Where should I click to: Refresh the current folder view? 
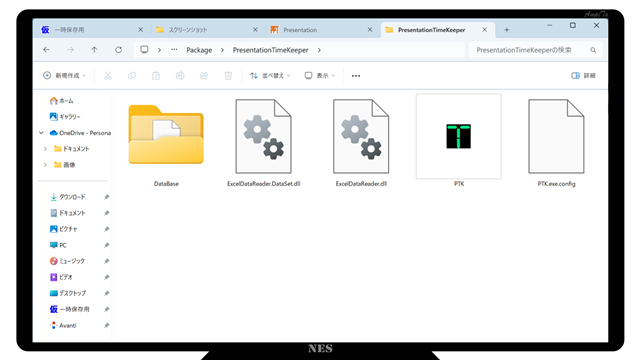pos(118,50)
